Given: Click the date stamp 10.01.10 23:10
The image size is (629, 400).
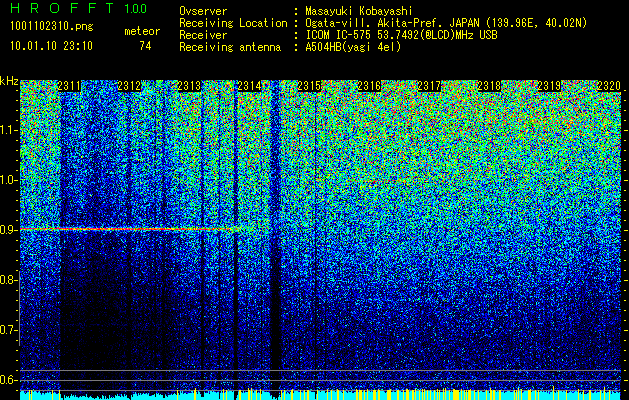Looking at the screenshot, I should click(51, 46).
